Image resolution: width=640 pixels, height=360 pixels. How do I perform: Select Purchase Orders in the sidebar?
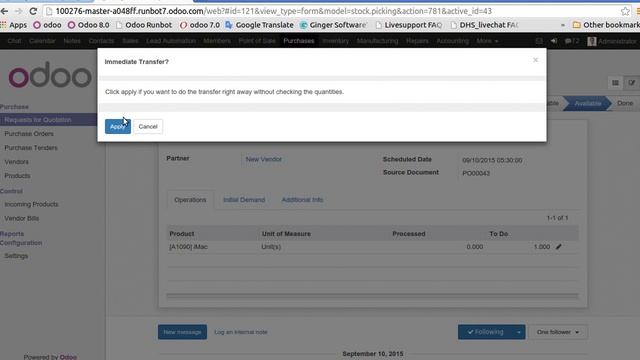click(29, 133)
